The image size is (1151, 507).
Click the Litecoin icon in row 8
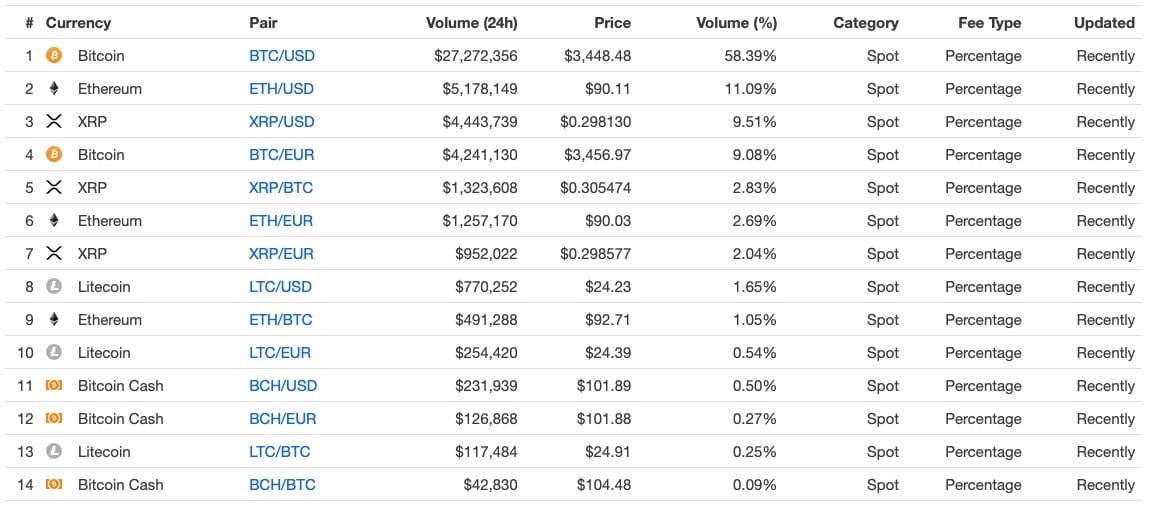coord(54,287)
